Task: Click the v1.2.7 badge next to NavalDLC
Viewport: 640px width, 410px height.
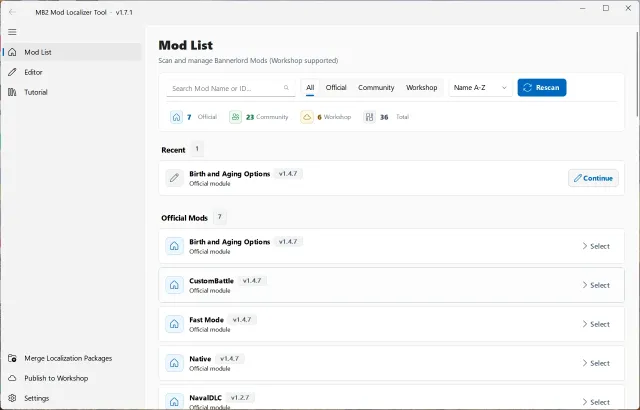Action: (x=240, y=397)
